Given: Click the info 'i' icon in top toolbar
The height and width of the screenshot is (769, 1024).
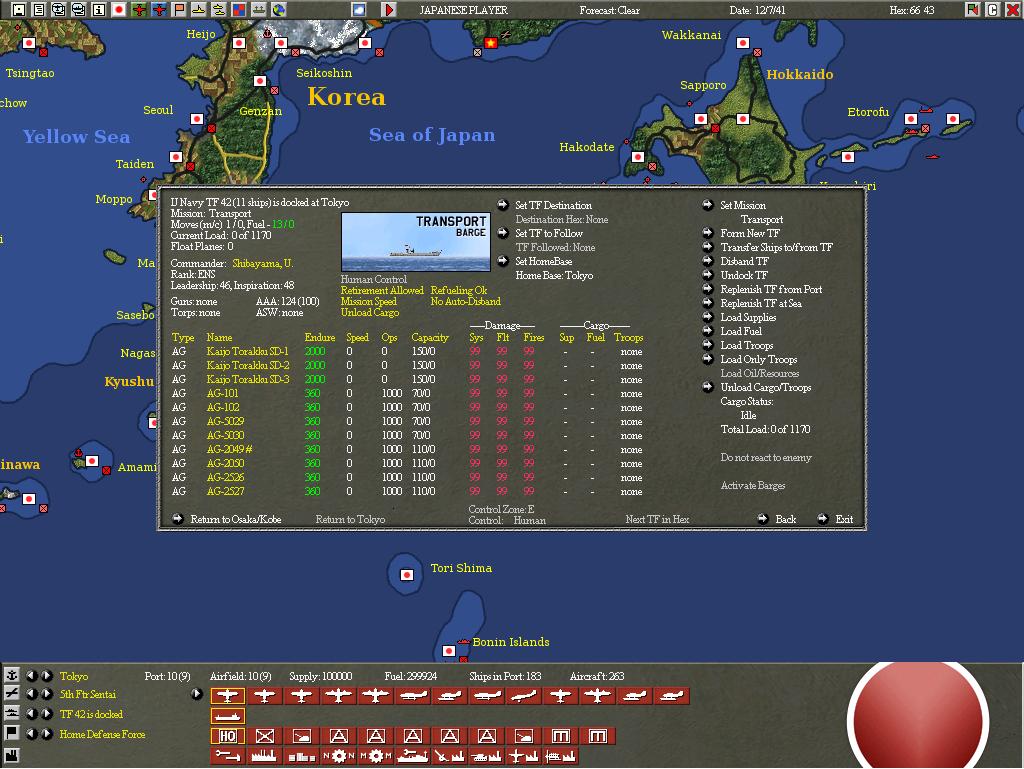Looking at the screenshot, I should (99, 9).
